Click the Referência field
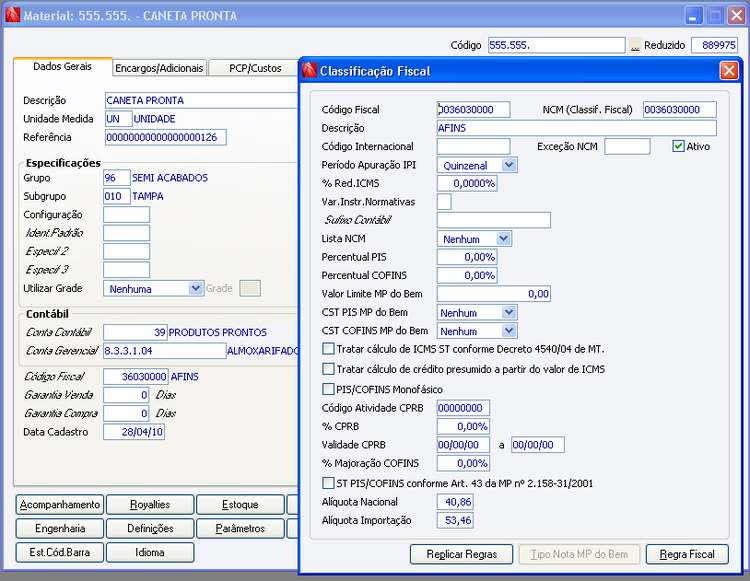 pyautogui.click(x=165, y=137)
